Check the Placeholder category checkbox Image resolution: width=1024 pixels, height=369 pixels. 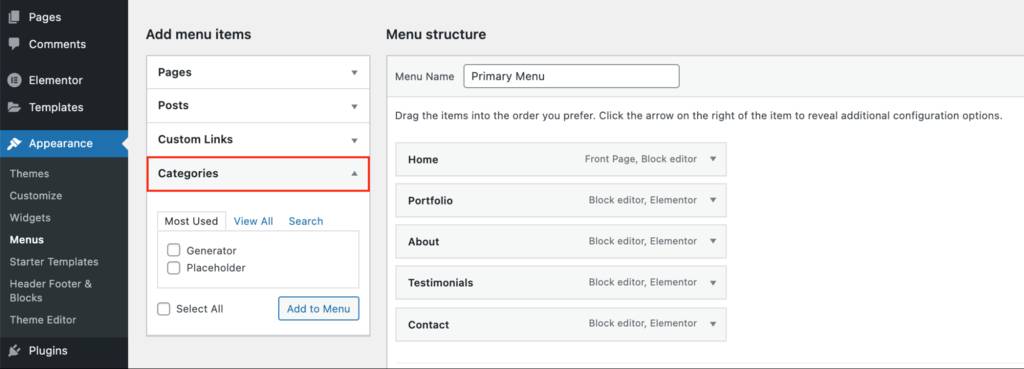pyautogui.click(x=174, y=268)
